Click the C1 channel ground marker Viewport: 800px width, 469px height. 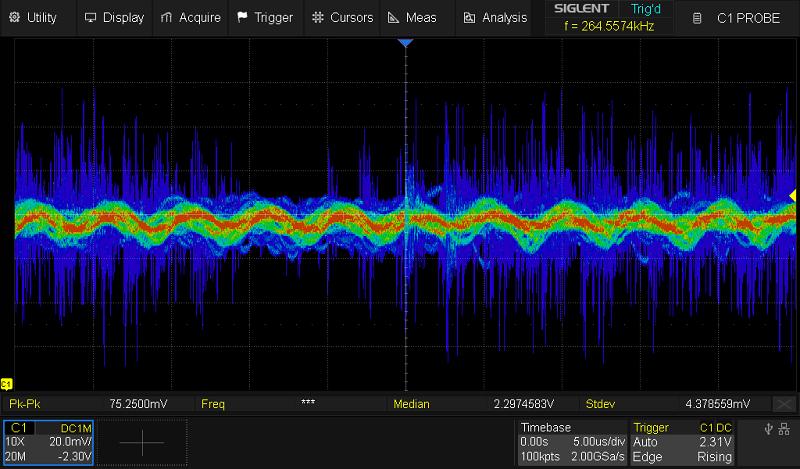click(x=7, y=384)
